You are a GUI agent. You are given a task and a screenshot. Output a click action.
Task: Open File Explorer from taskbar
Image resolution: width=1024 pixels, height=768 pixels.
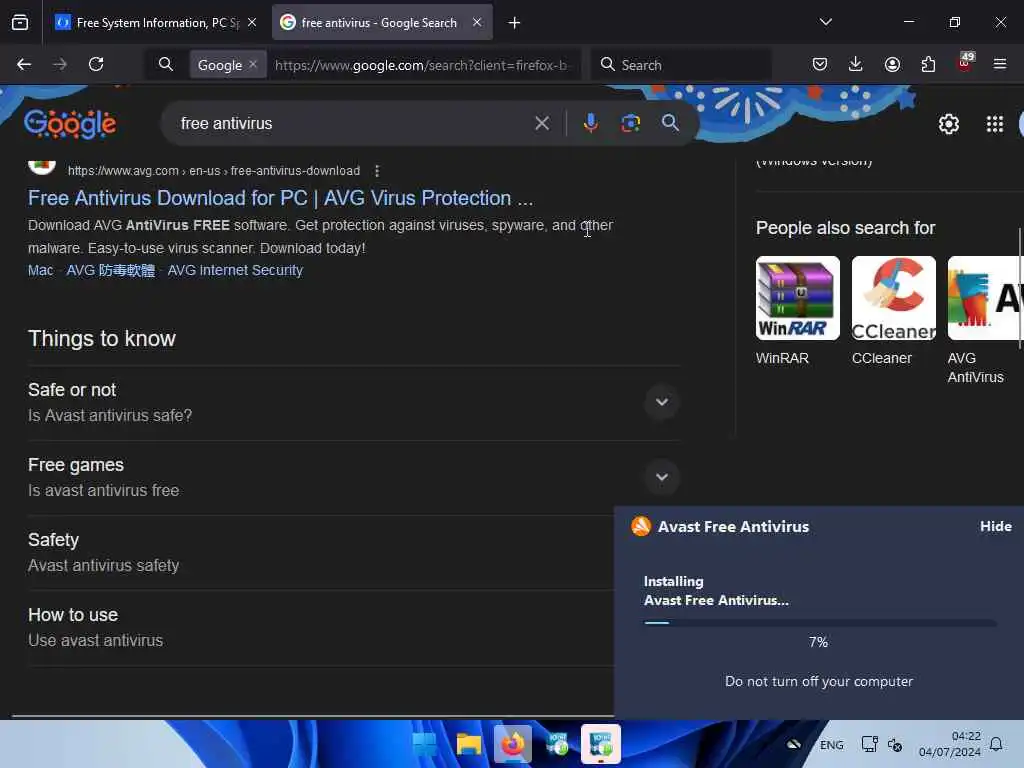tap(468, 744)
